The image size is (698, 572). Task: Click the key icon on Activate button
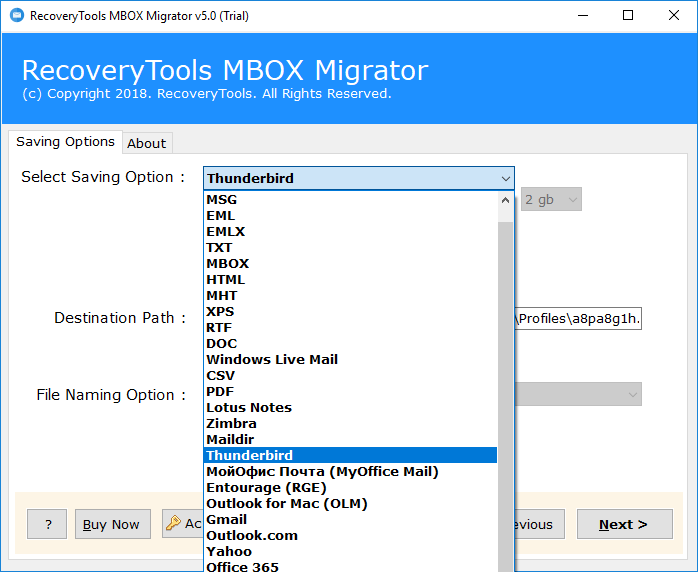(173, 523)
